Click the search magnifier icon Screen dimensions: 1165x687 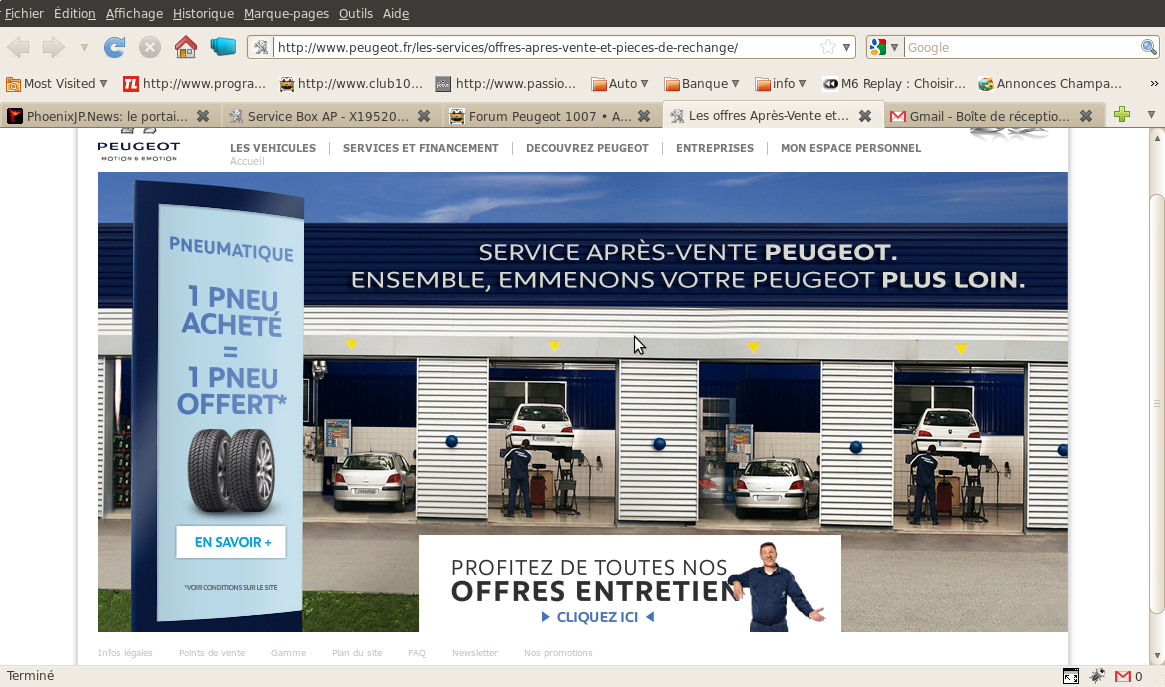(x=1148, y=48)
